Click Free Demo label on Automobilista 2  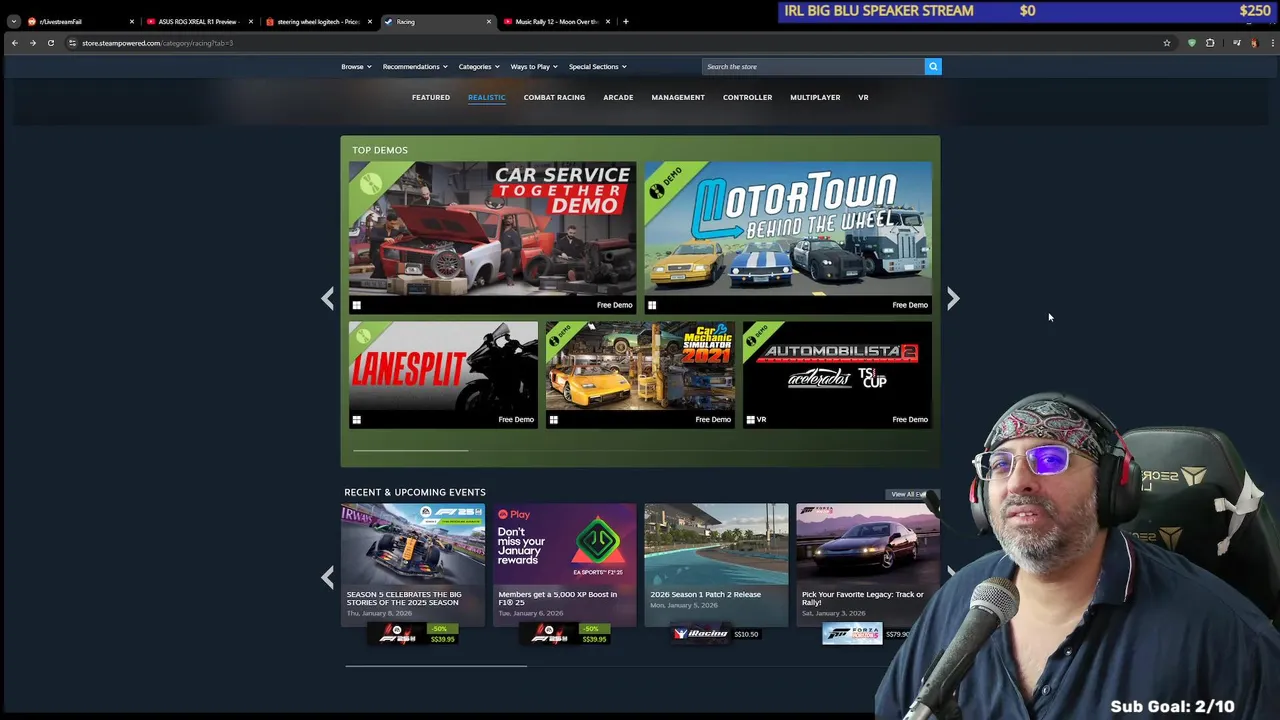pos(910,420)
